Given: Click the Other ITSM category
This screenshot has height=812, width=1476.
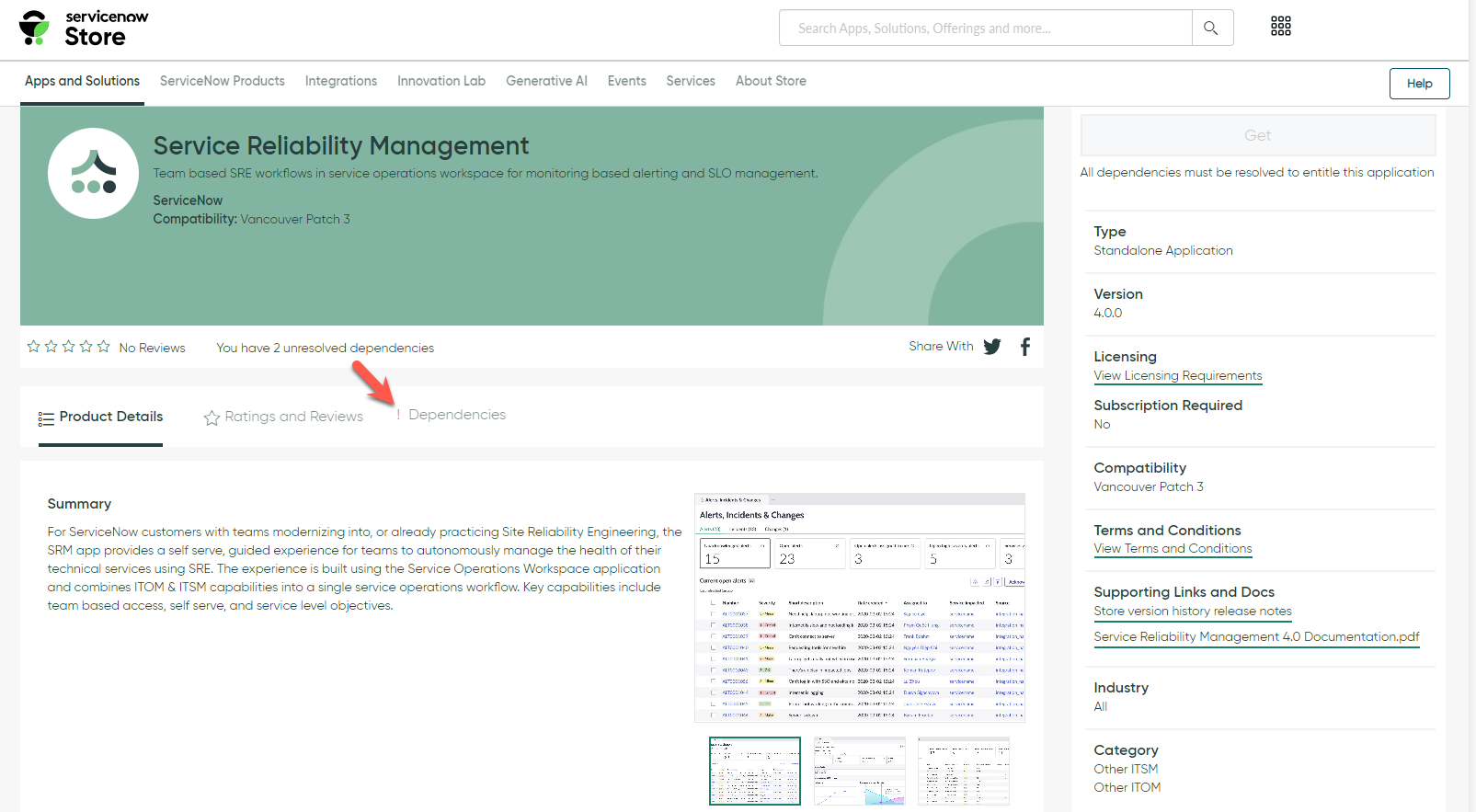Looking at the screenshot, I should point(1126,769).
